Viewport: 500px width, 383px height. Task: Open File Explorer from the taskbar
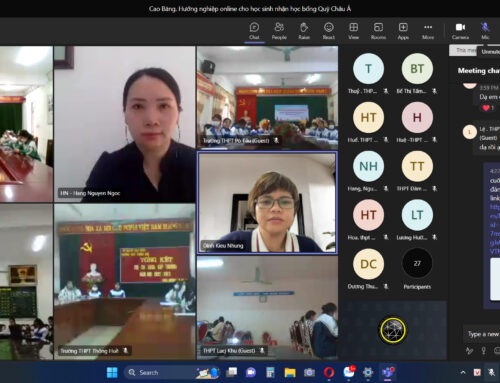(x=290, y=372)
